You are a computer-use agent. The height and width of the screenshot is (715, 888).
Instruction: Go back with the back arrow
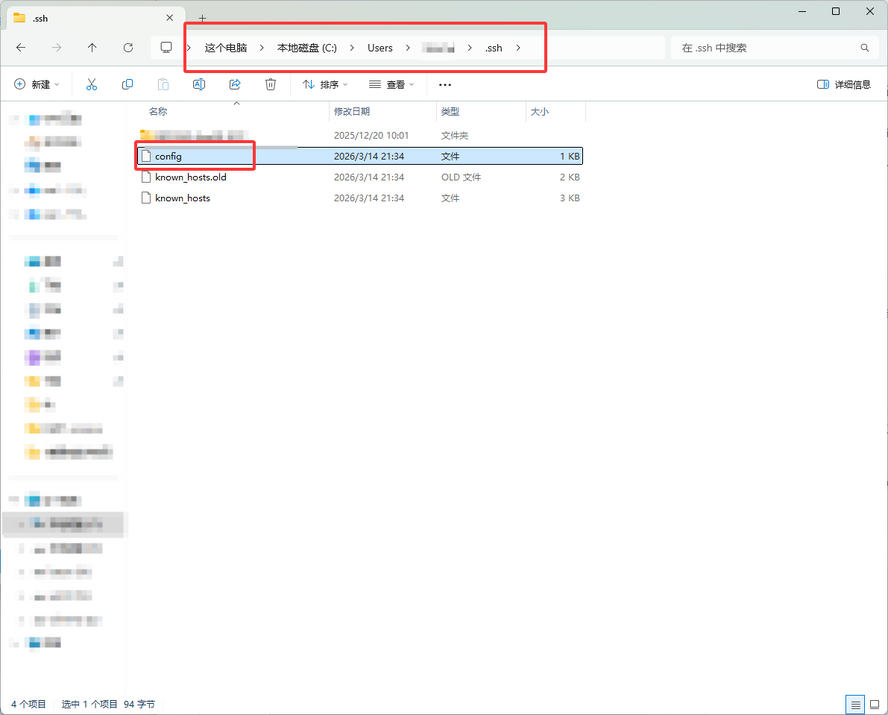pyautogui.click(x=21, y=48)
